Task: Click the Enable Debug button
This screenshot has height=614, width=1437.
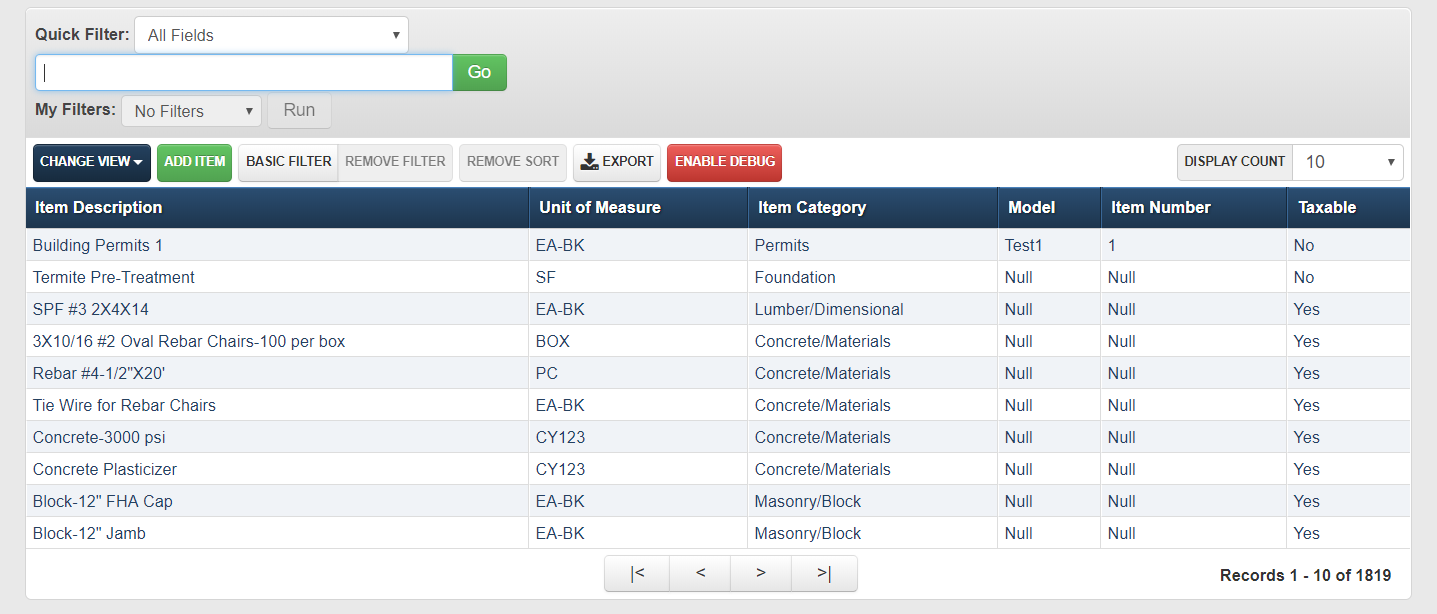Action: (x=724, y=162)
